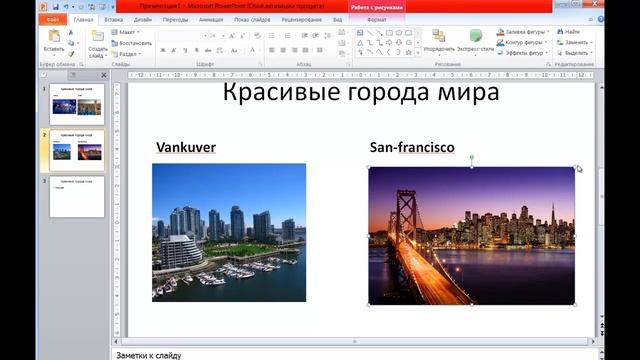This screenshot has width=640, height=360.
Task: Open Shape Outline (Контур фигуры) dropdown
Action: coord(522,42)
